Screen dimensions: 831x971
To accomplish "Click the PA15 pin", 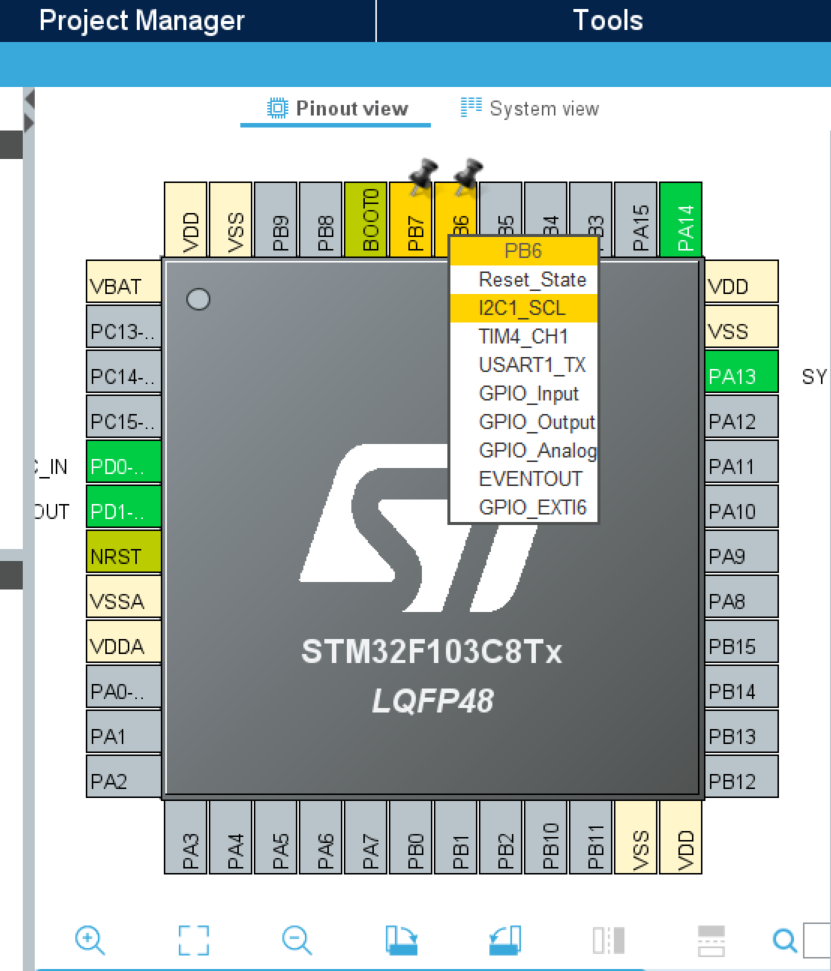I will (635, 220).
